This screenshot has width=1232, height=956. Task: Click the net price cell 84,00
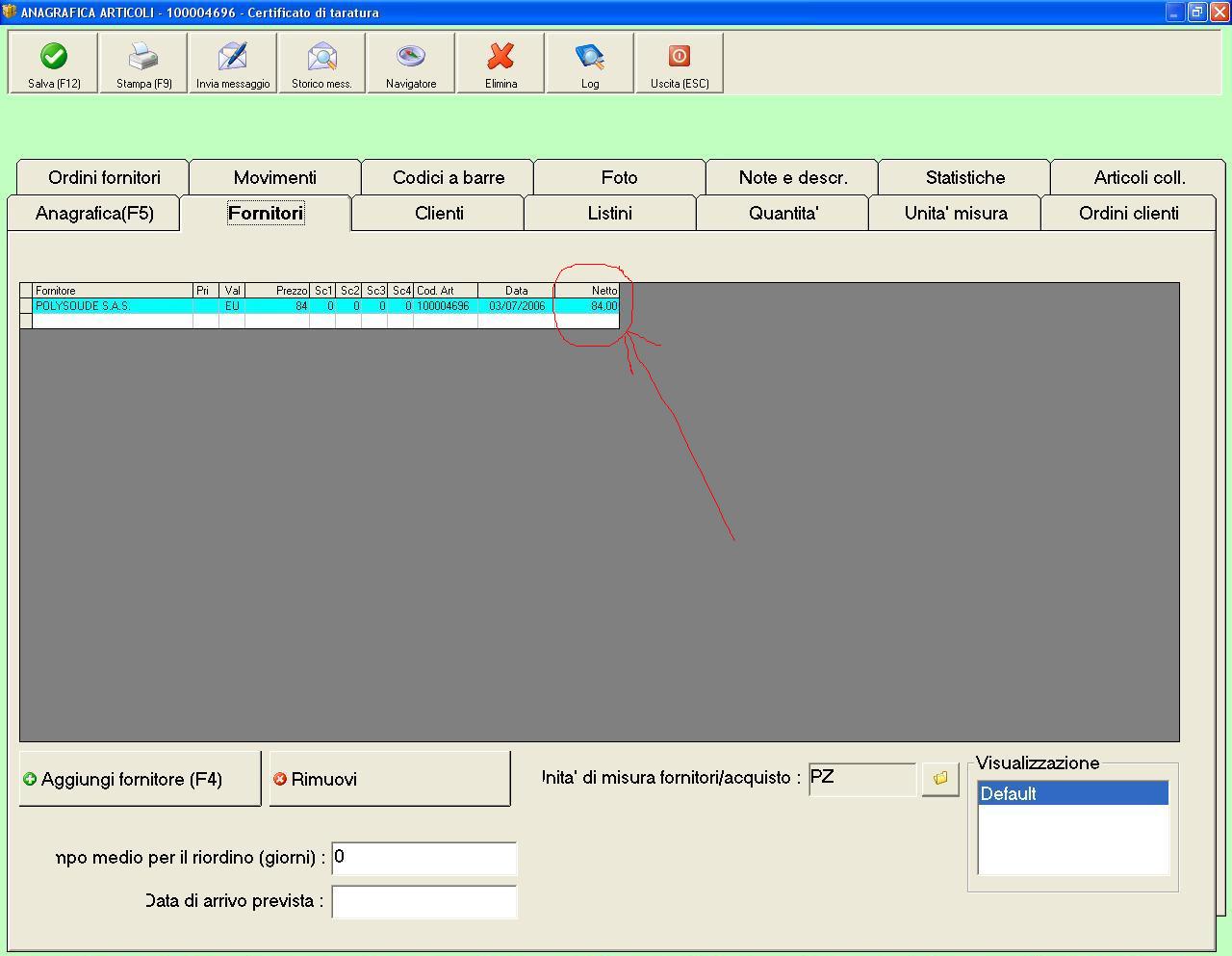587,306
